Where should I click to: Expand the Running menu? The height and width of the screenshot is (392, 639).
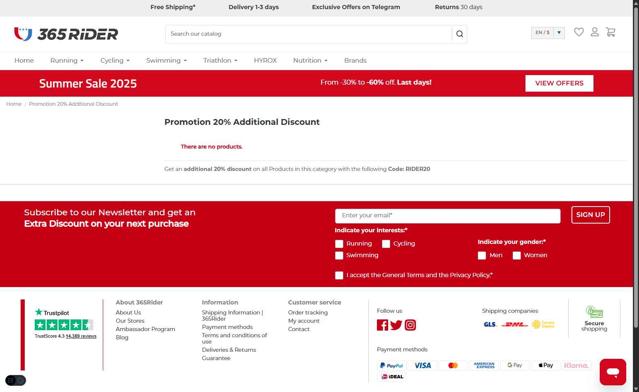(67, 60)
